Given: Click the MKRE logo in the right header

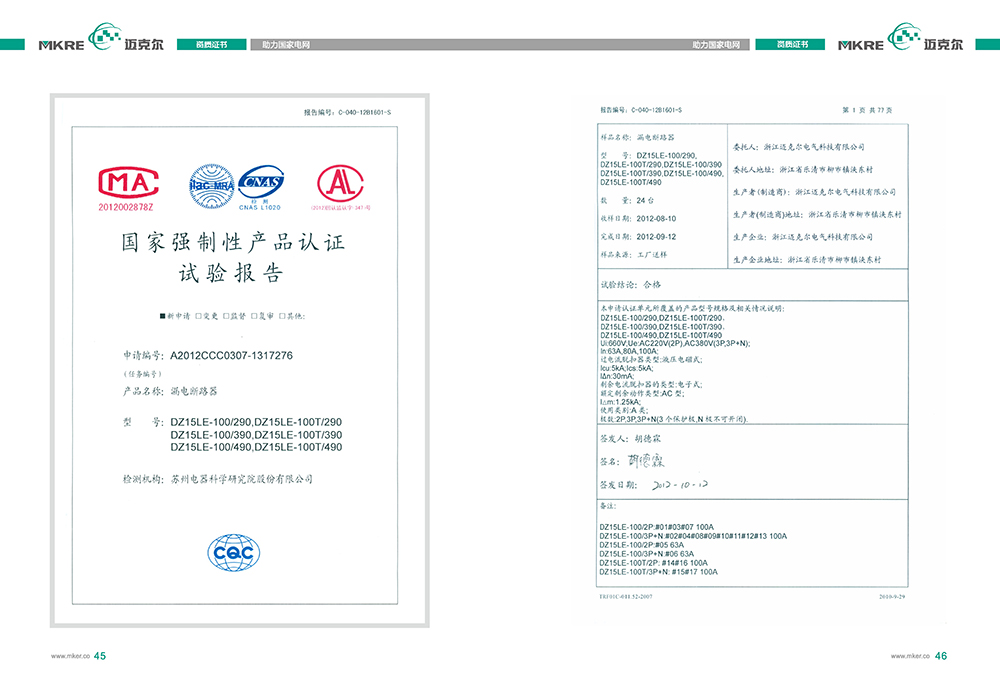Looking at the screenshot, I should [900, 38].
